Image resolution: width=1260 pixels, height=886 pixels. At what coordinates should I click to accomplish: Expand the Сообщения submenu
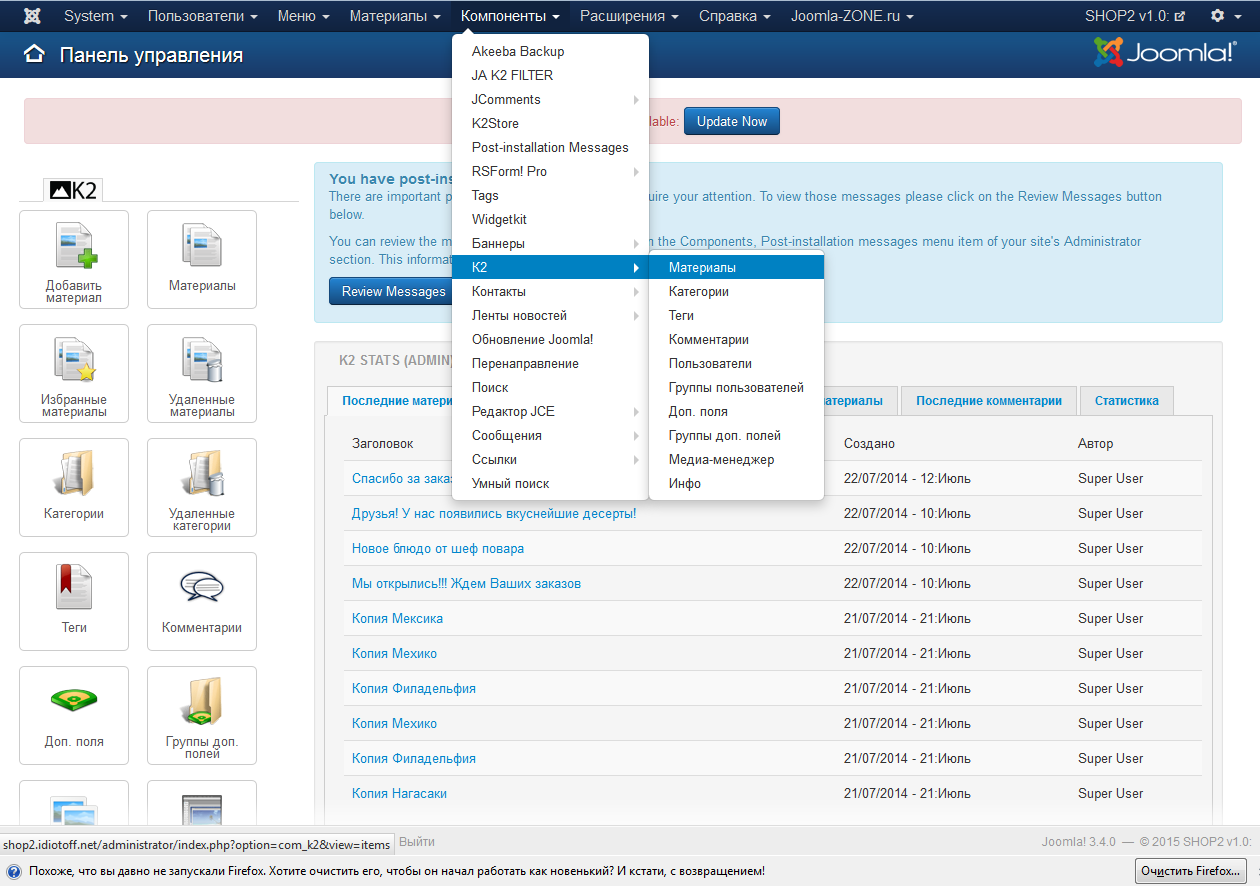[x=550, y=435]
